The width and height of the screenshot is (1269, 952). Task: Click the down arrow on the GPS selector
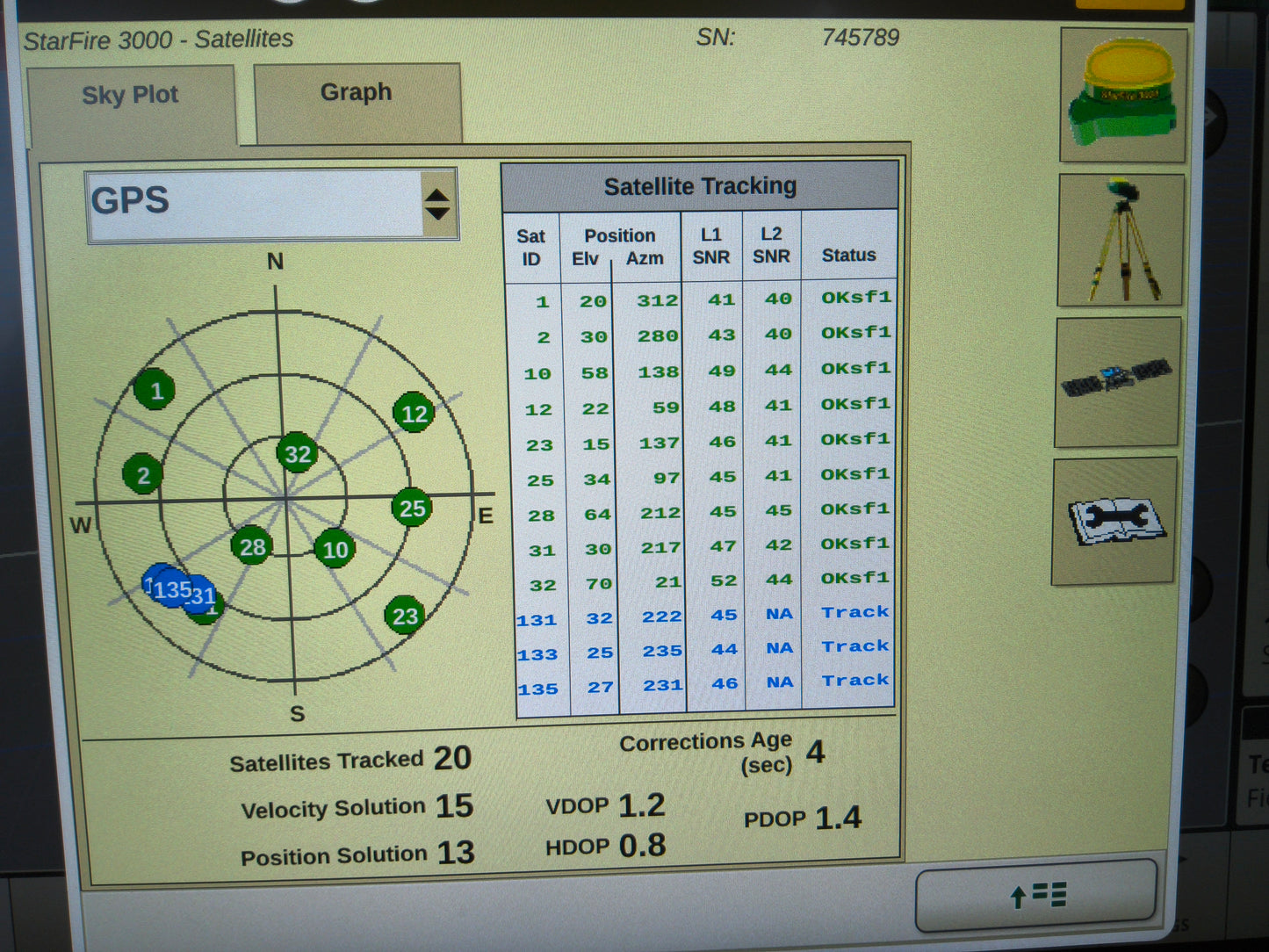click(x=436, y=211)
